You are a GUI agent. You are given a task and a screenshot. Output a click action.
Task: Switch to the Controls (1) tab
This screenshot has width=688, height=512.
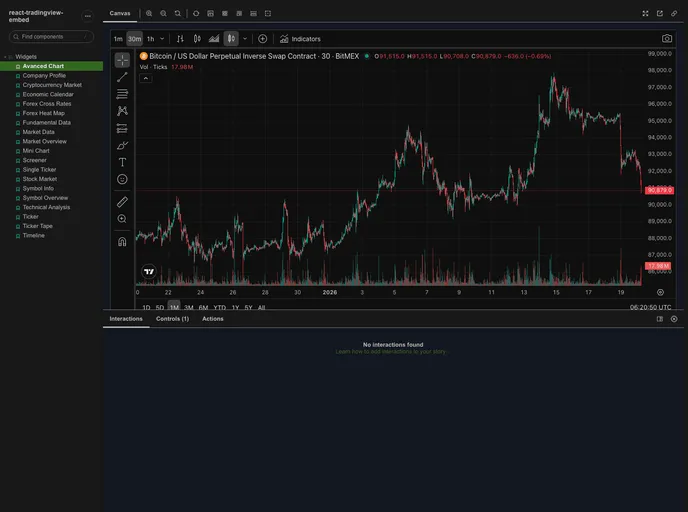click(x=172, y=319)
